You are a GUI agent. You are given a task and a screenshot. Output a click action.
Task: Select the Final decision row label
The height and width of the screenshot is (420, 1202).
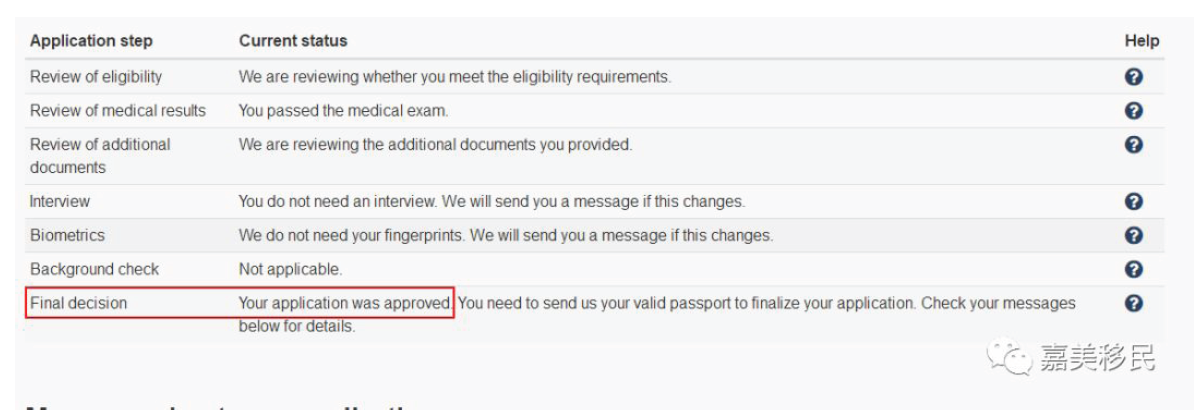[79, 303]
